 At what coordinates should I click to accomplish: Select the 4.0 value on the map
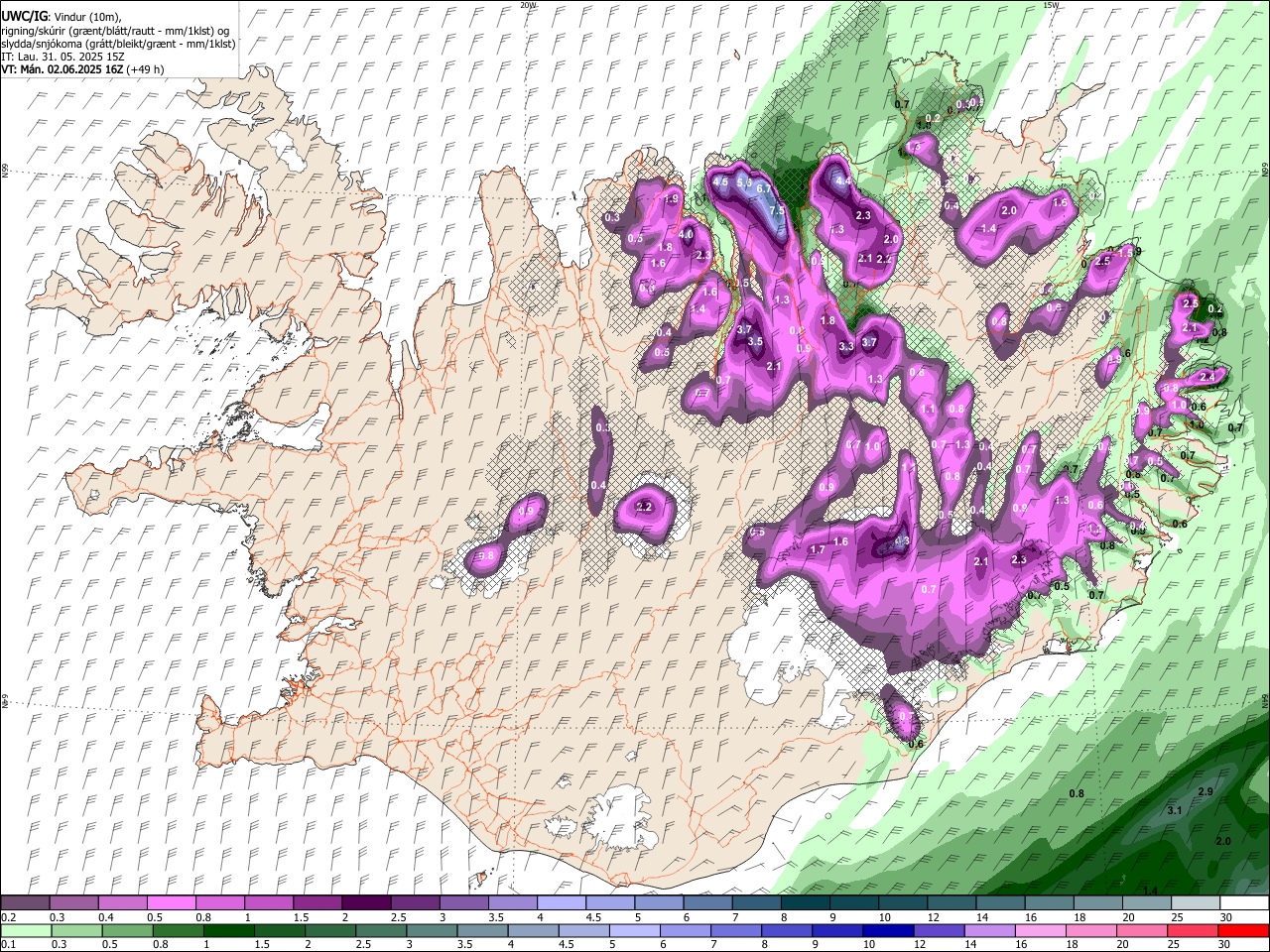coord(686,234)
